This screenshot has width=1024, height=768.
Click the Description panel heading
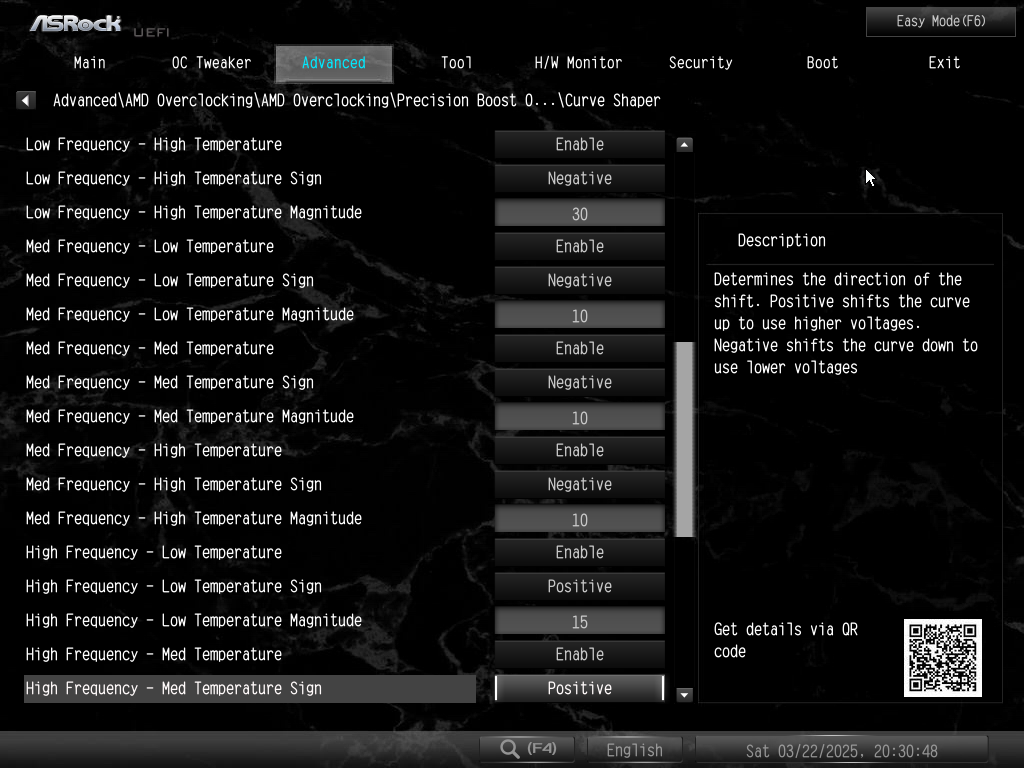781,240
